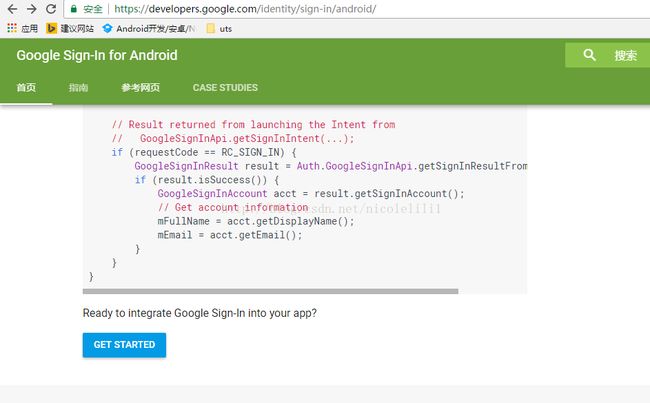650x403 pixels.
Task: Click 'if (requestCode == RC_SIGN_IN) {' line
Action: (x=204, y=152)
